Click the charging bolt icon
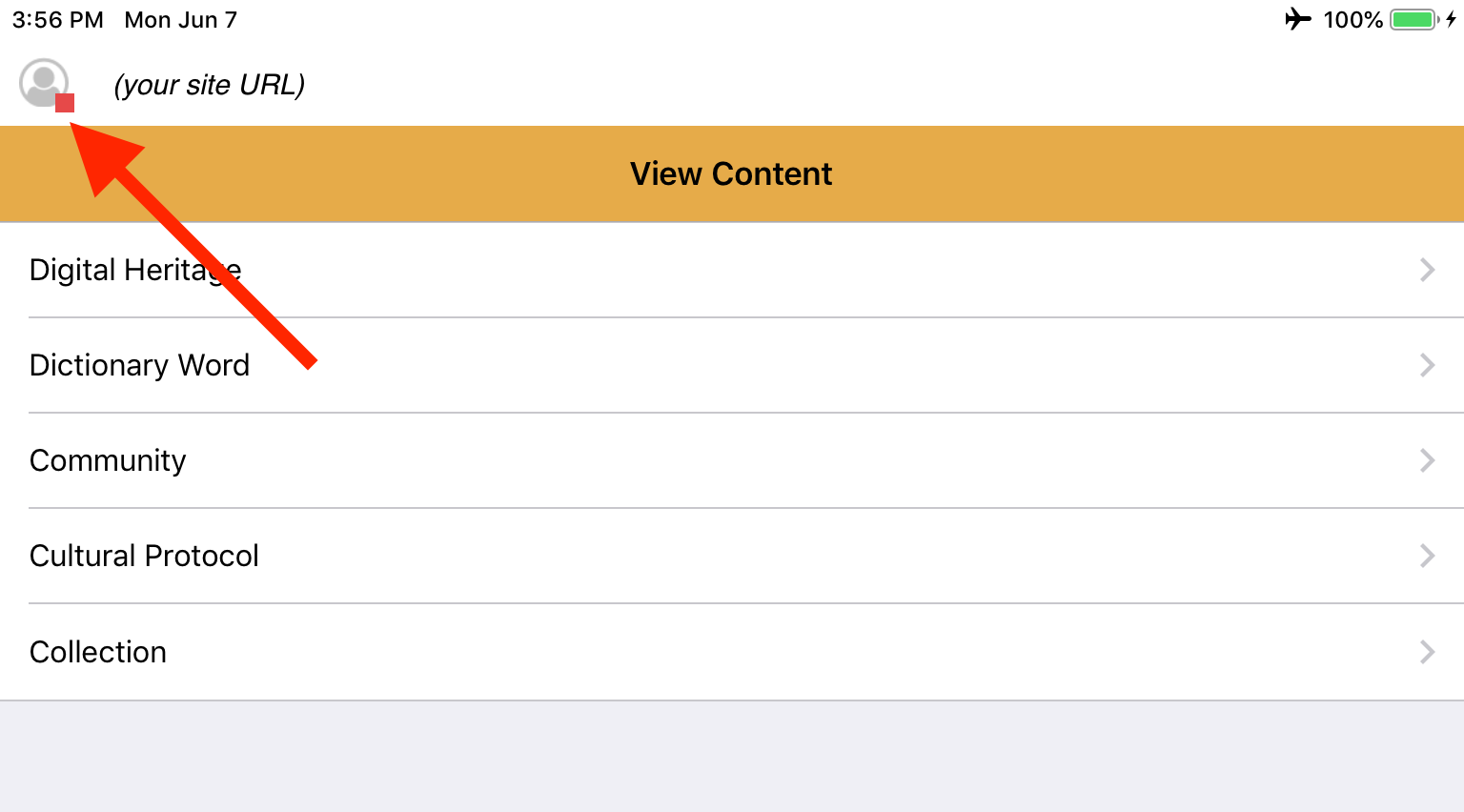The image size is (1464, 812). [x=1451, y=20]
